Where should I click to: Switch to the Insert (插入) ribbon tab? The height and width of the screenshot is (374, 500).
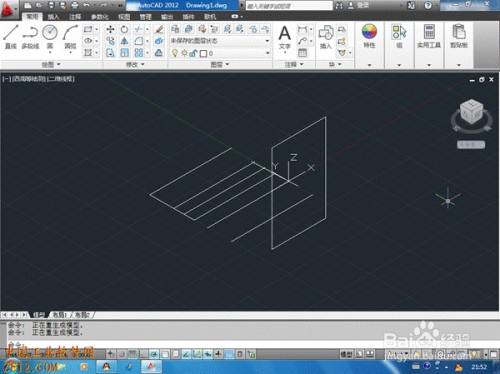coord(53,16)
